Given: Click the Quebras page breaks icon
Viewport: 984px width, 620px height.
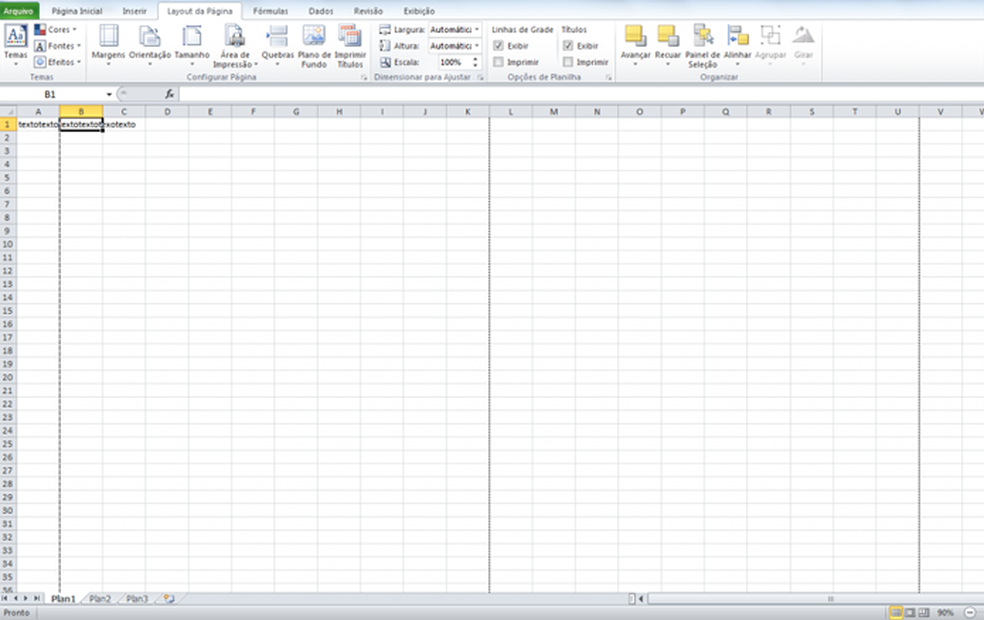Looking at the screenshot, I should click(x=277, y=37).
